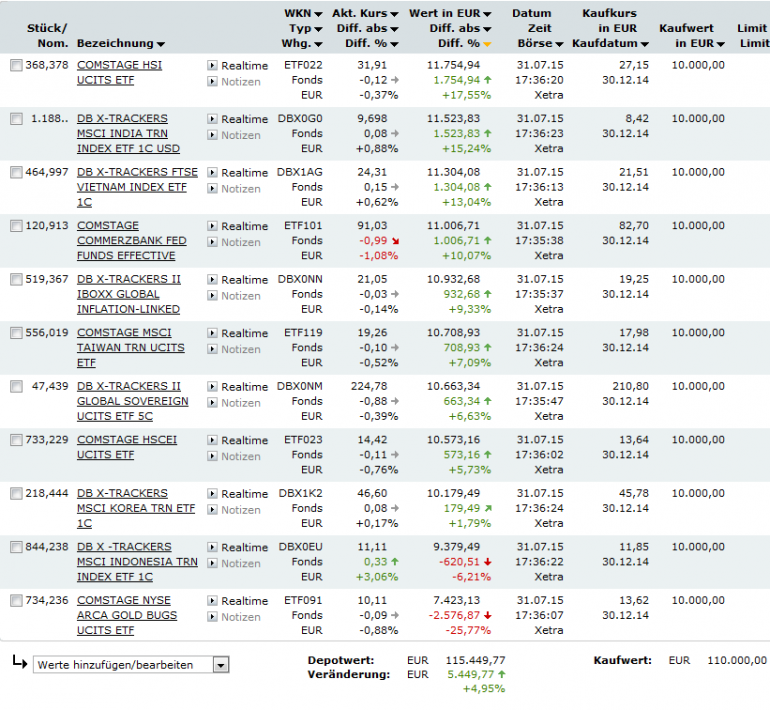The height and width of the screenshot is (710, 770).
Task: Click Realtime icon for MSCI INDONESIA row
Action: [212, 547]
